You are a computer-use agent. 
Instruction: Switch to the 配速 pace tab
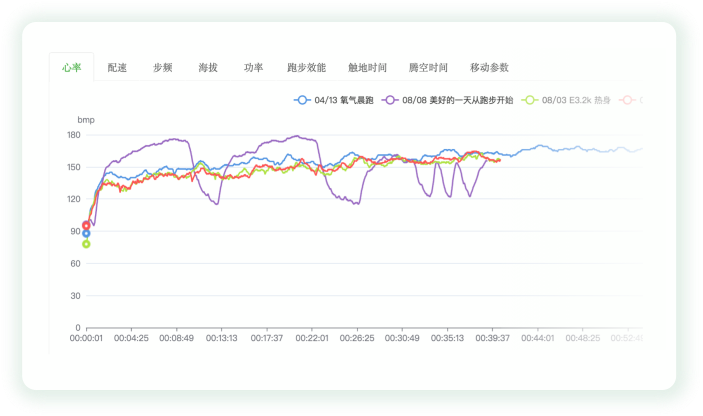click(x=117, y=67)
